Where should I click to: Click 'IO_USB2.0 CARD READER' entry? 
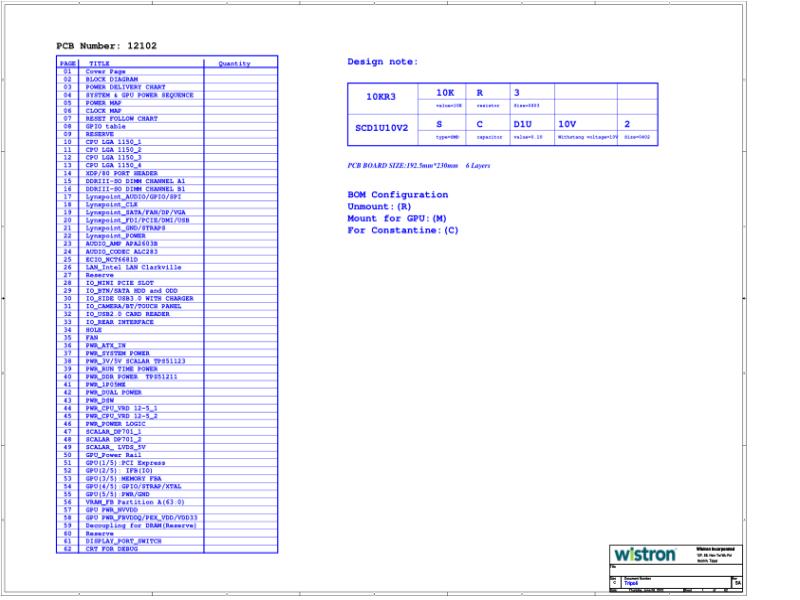[128, 314]
